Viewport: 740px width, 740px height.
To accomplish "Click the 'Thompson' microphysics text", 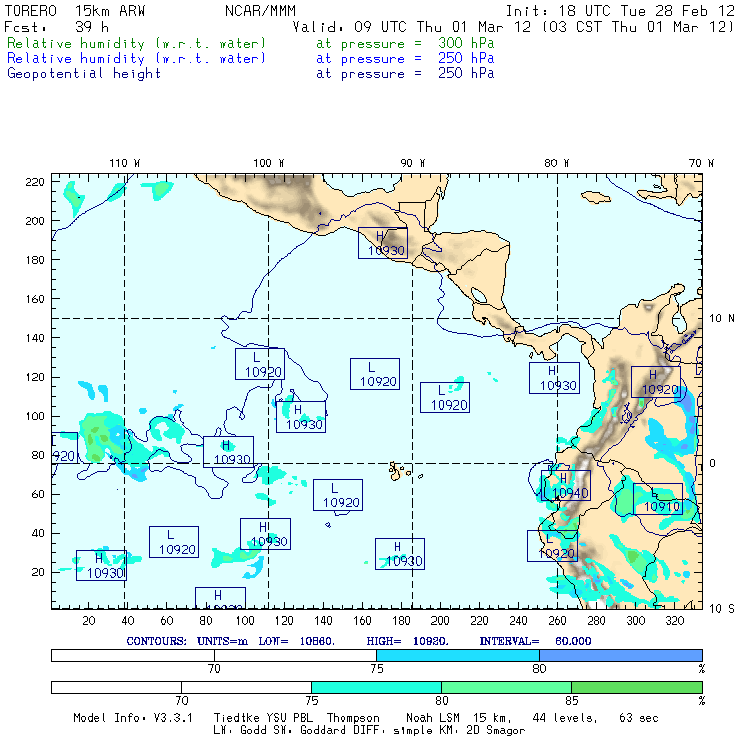I will point(353,718).
